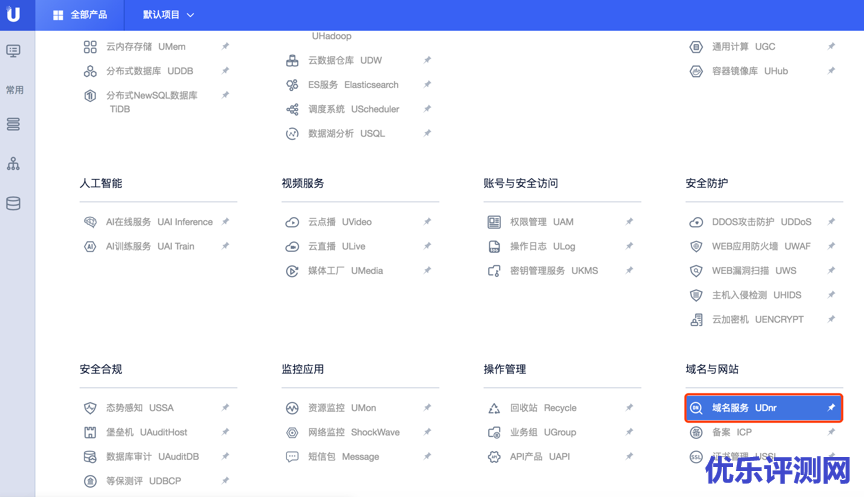864x497 pixels.
Task: Click the 资源监控 UMon icon
Action: point(292,408)
